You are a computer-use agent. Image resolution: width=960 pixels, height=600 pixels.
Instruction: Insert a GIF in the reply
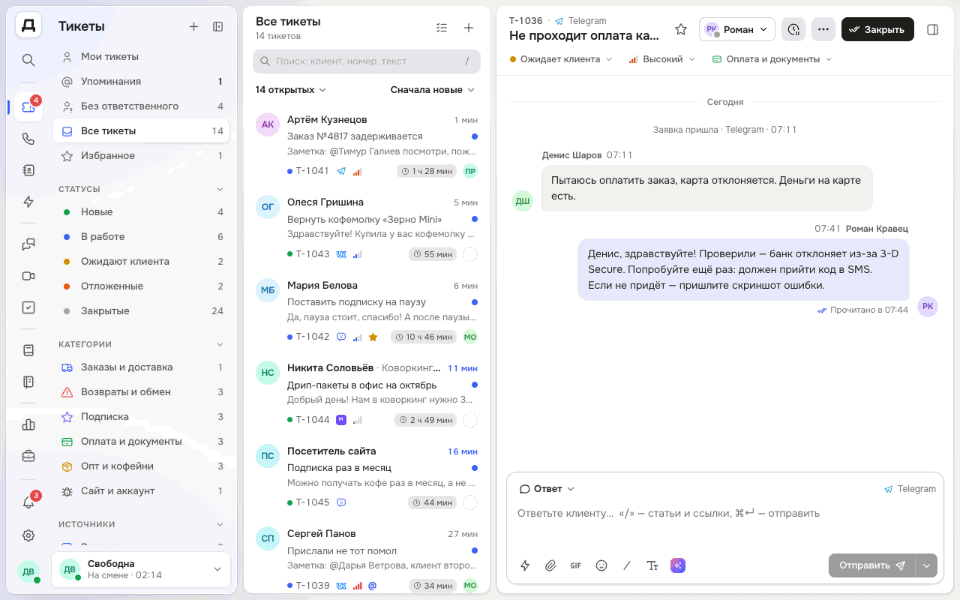(x=576, y=566)
